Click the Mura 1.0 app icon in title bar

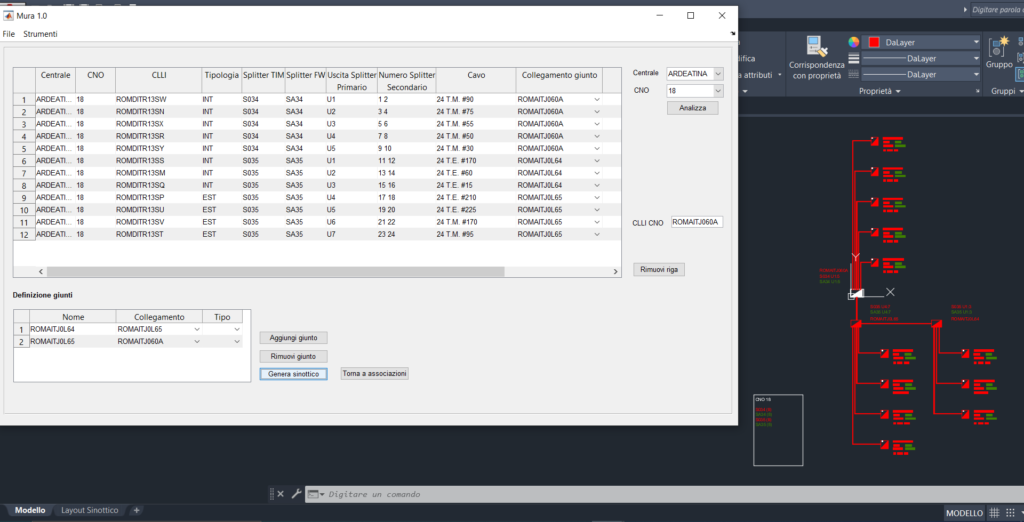[x=8, y=16]
